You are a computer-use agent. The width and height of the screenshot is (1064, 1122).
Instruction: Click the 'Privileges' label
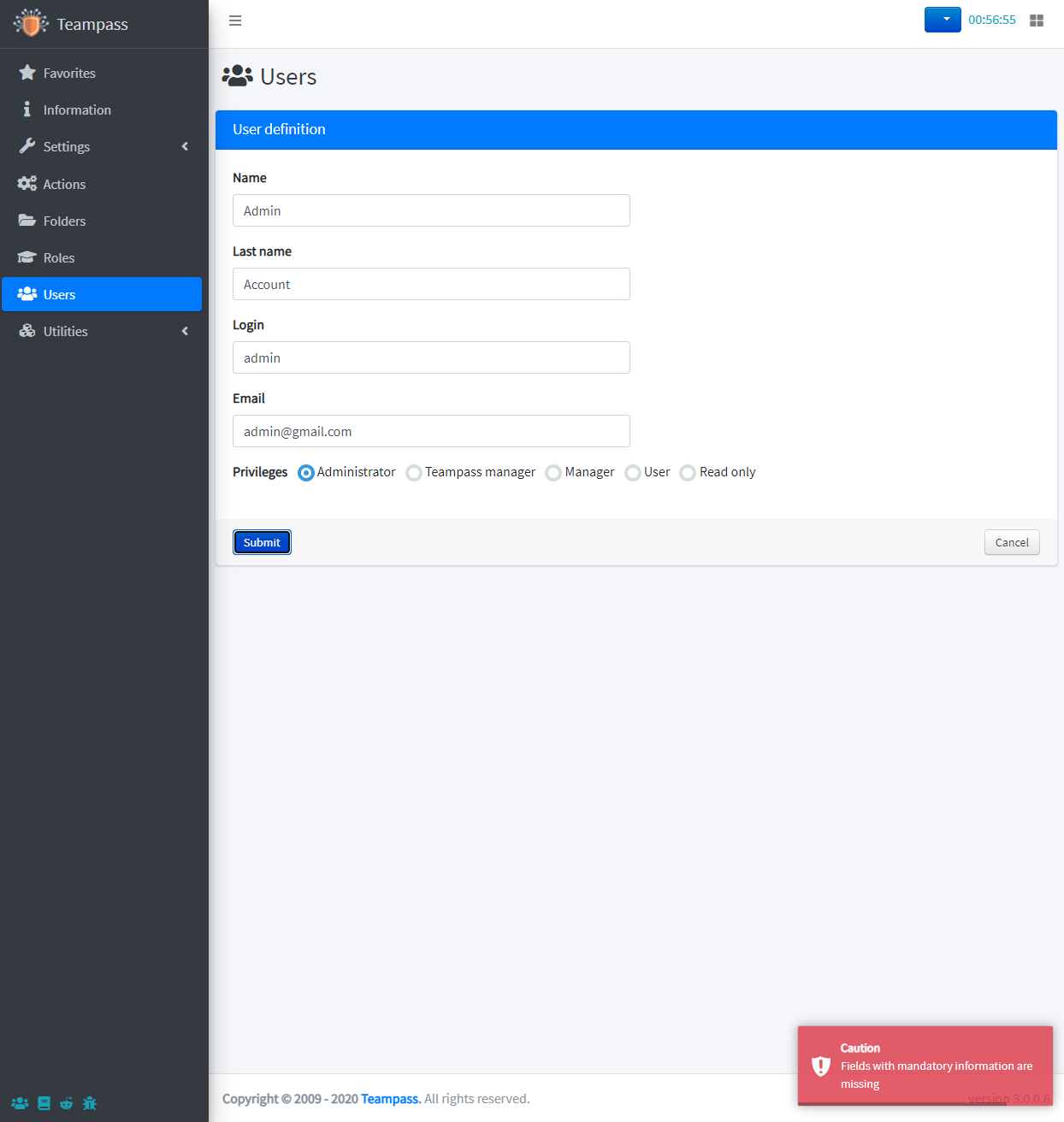(260, 472)
